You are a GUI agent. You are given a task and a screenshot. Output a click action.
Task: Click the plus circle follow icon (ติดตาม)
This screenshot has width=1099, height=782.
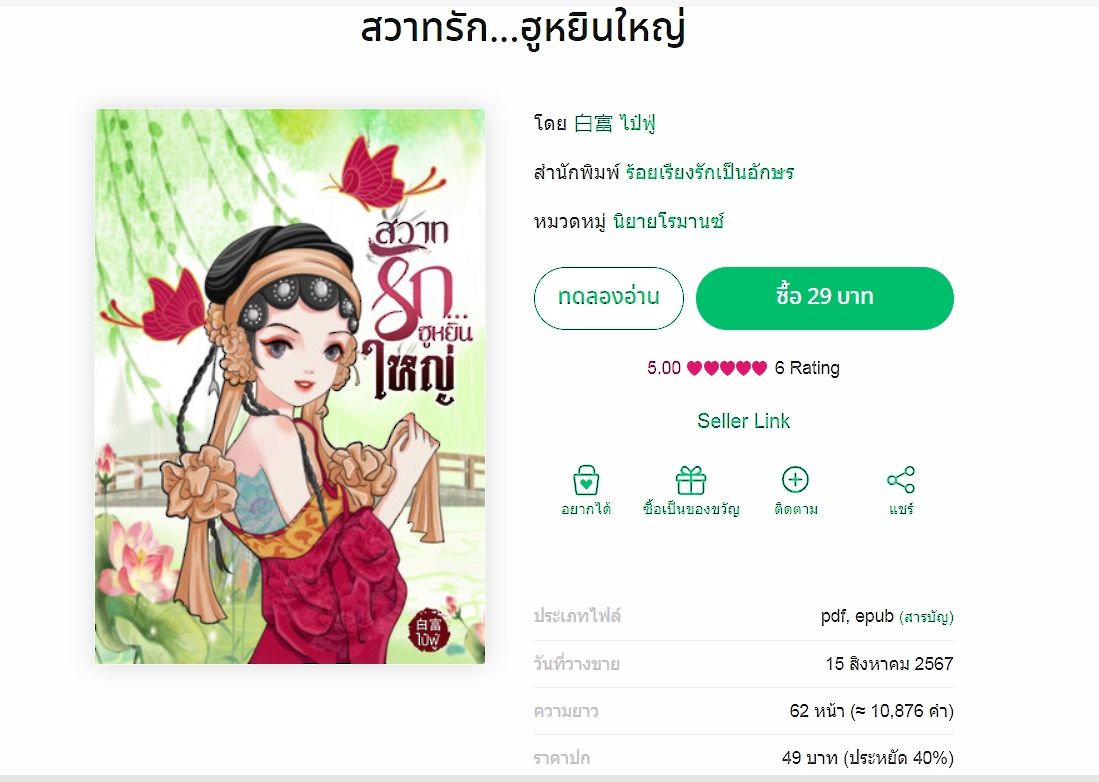796,480
